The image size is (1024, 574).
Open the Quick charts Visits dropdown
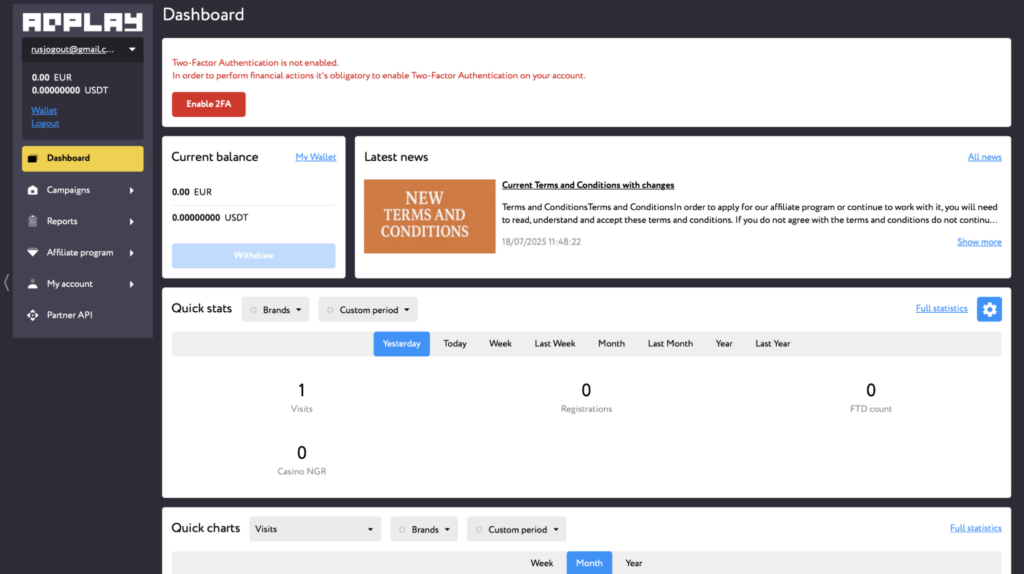[315, 529]
